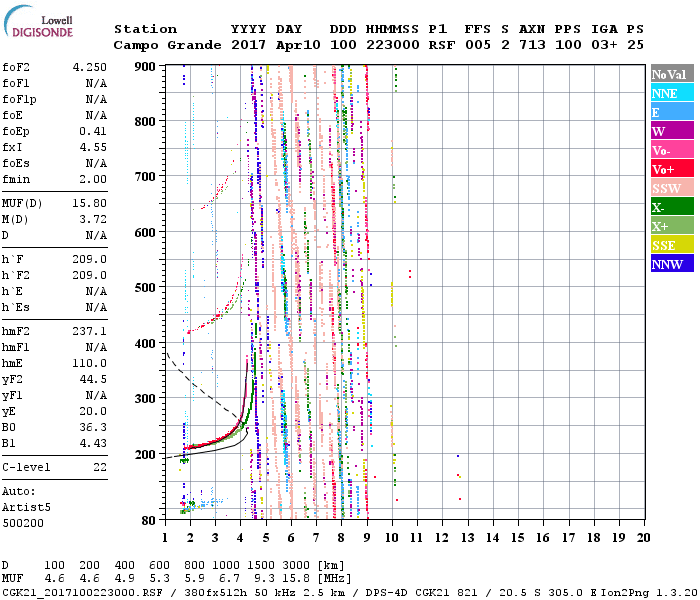The image size is (700, 600).
Task: Click the 900 km height axis label
Action: click(x=145, y=66)
